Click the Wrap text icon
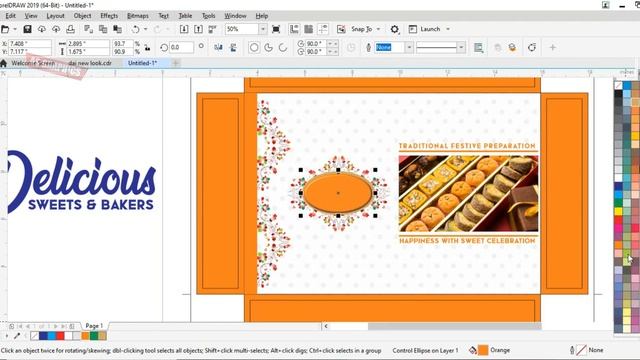640x360 pixels. point(479,48)
